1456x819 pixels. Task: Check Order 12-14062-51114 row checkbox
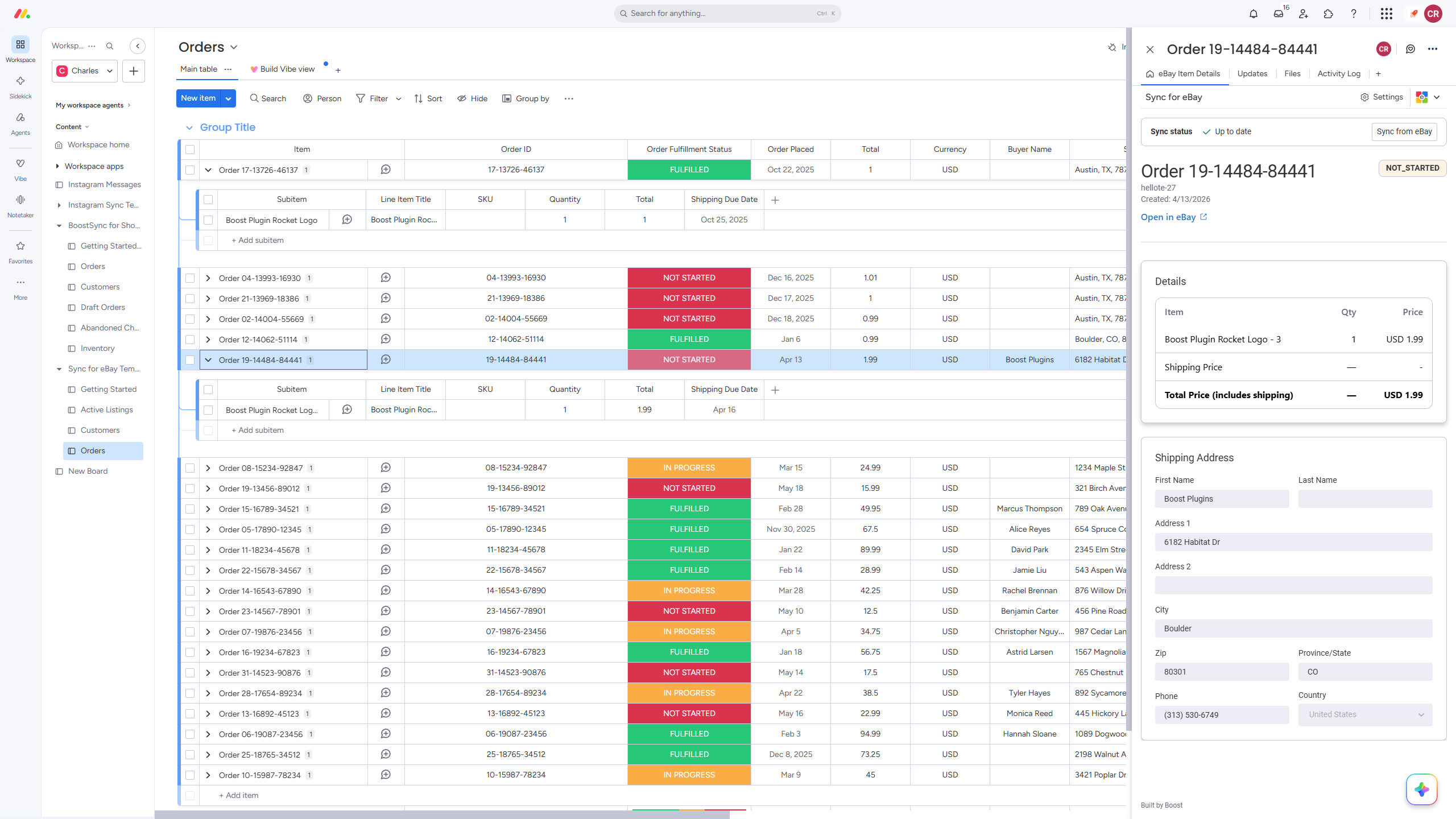click(190, 340)
